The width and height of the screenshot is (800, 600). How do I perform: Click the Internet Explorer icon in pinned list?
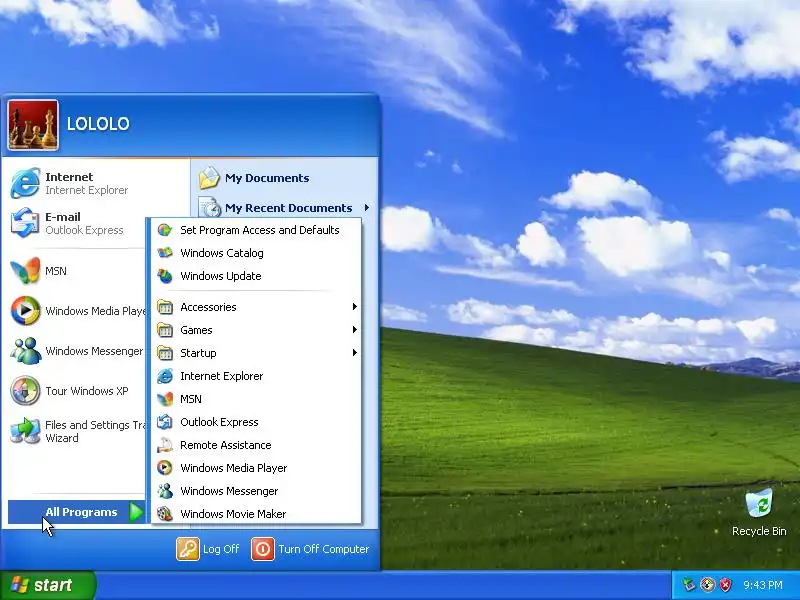(25, 183)
